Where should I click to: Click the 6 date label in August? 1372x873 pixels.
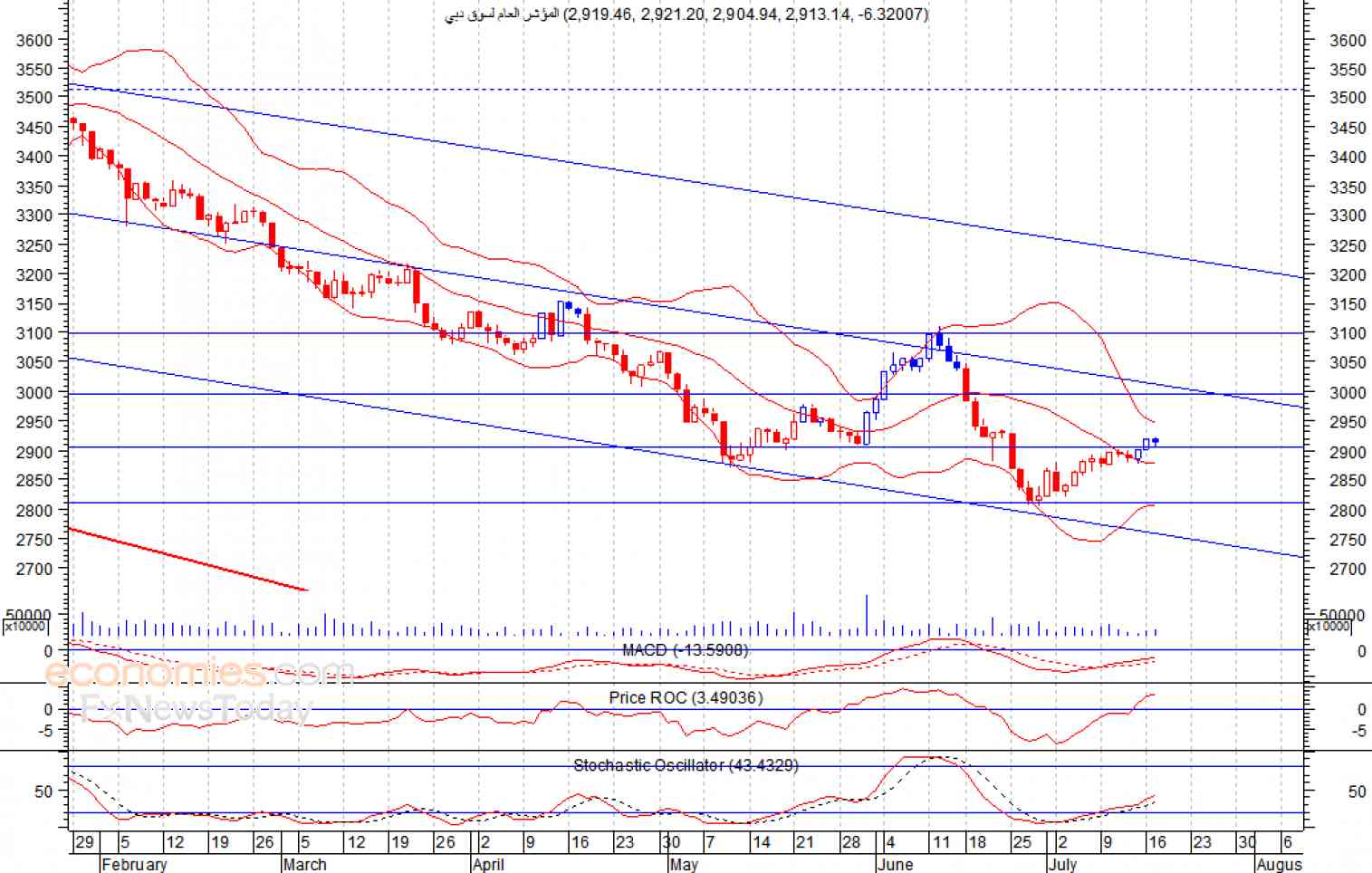coord(1287,842)
